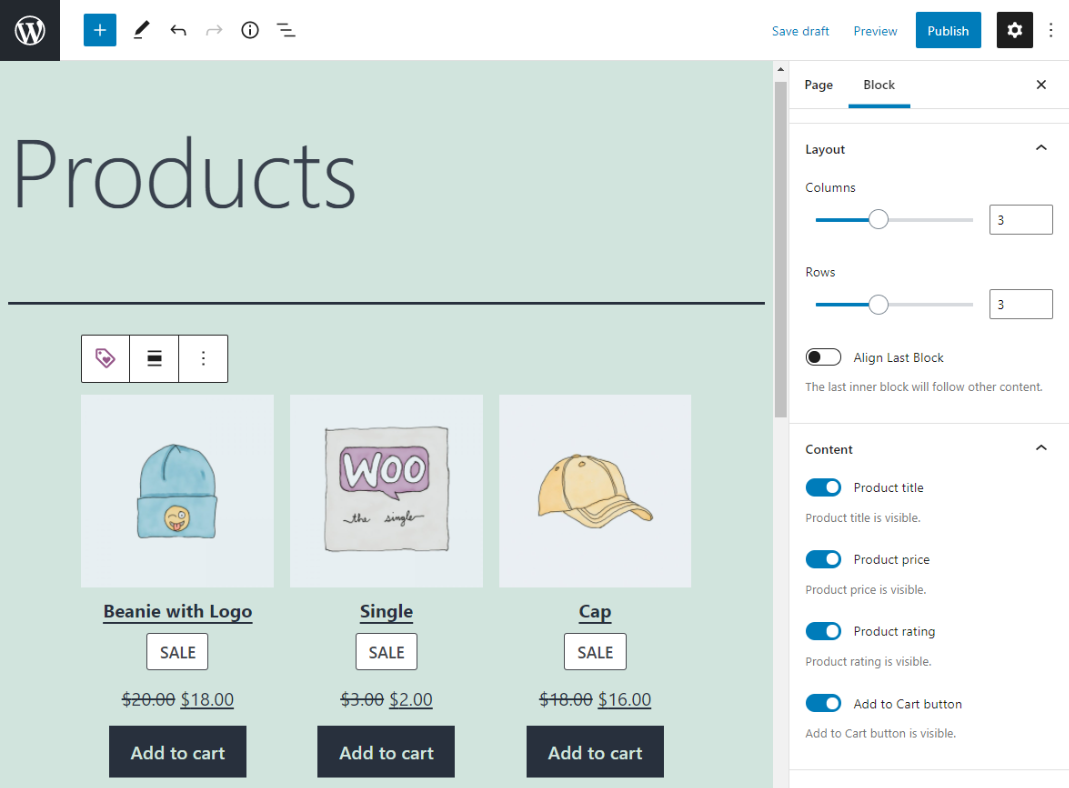Screen dimensions: 1069x788
Task: Select the product block tag icon
Action: coord(105,358)
